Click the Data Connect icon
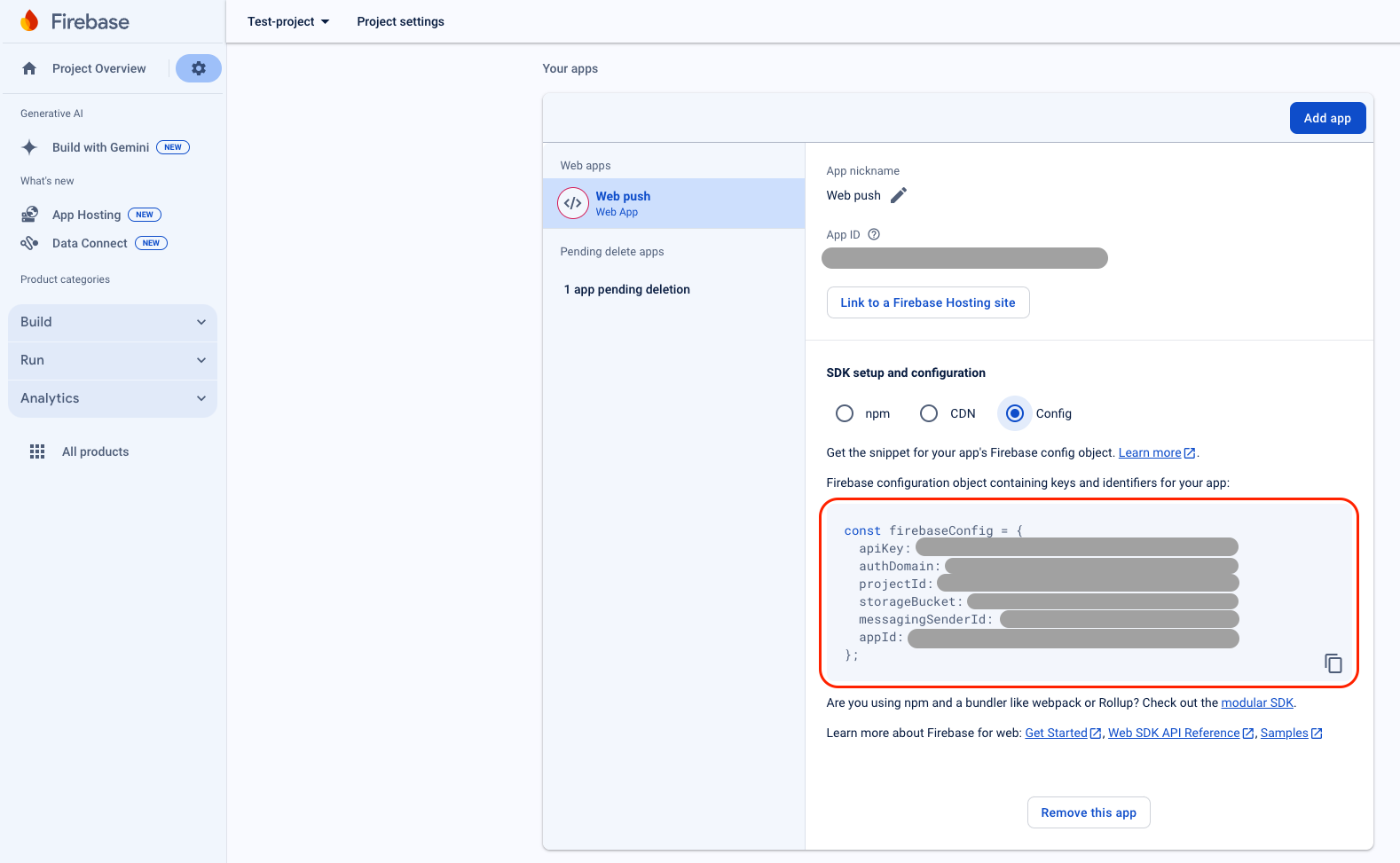The image size is (1400, 863). (x=29, y=243)
